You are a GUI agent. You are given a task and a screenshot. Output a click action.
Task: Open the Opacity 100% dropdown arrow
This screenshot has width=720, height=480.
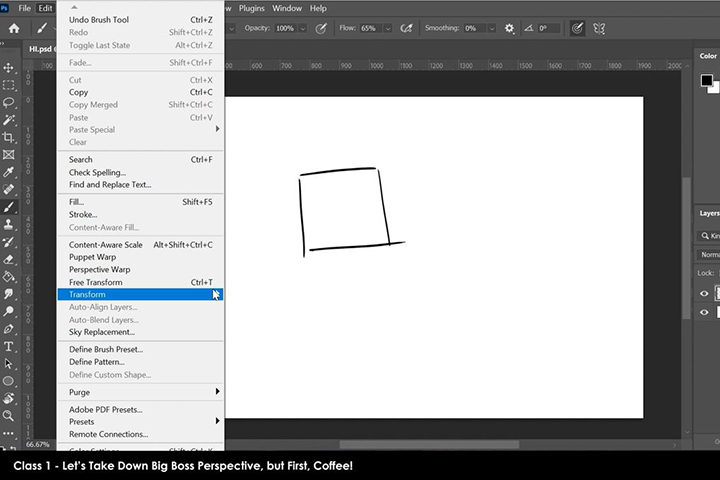(x=303, y=28)
